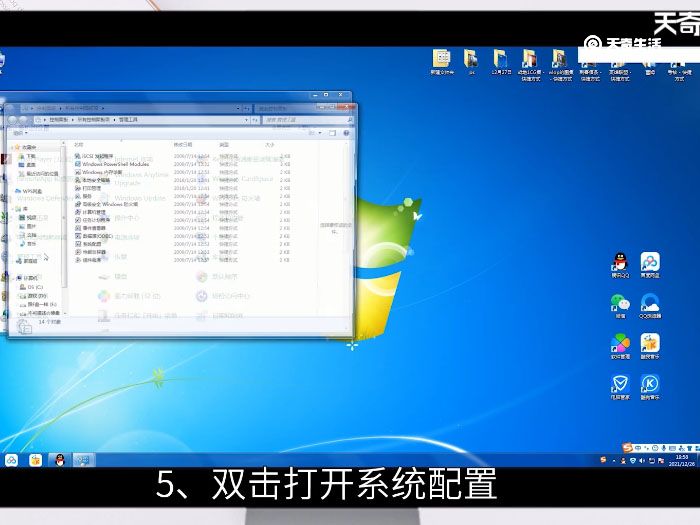Click the taskbar clock showing 2021/12/26
This screenshot has width=700, height=525.
682,461
